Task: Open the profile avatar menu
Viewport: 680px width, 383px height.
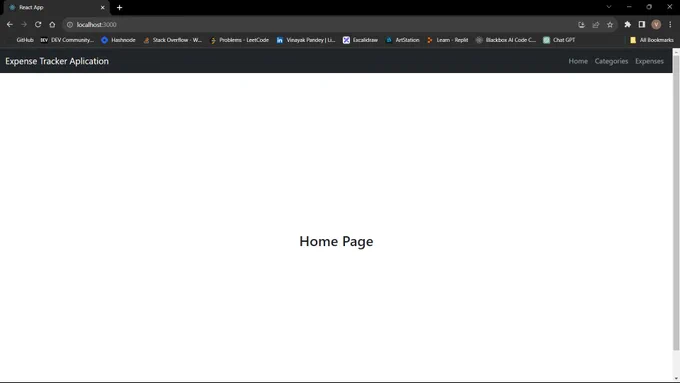Action: (656, 25)
